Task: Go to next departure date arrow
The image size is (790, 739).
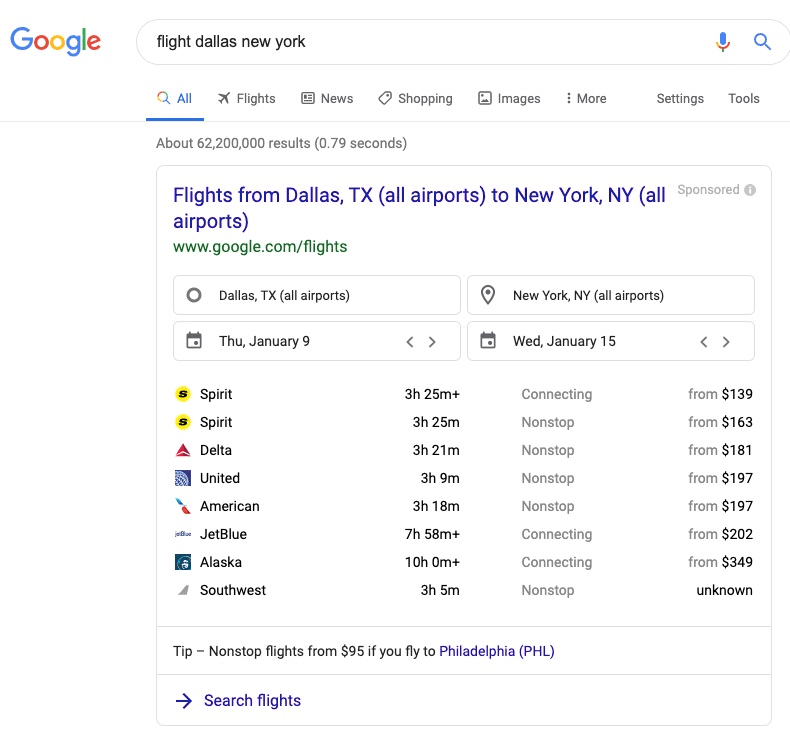Action: pos(432,342)
